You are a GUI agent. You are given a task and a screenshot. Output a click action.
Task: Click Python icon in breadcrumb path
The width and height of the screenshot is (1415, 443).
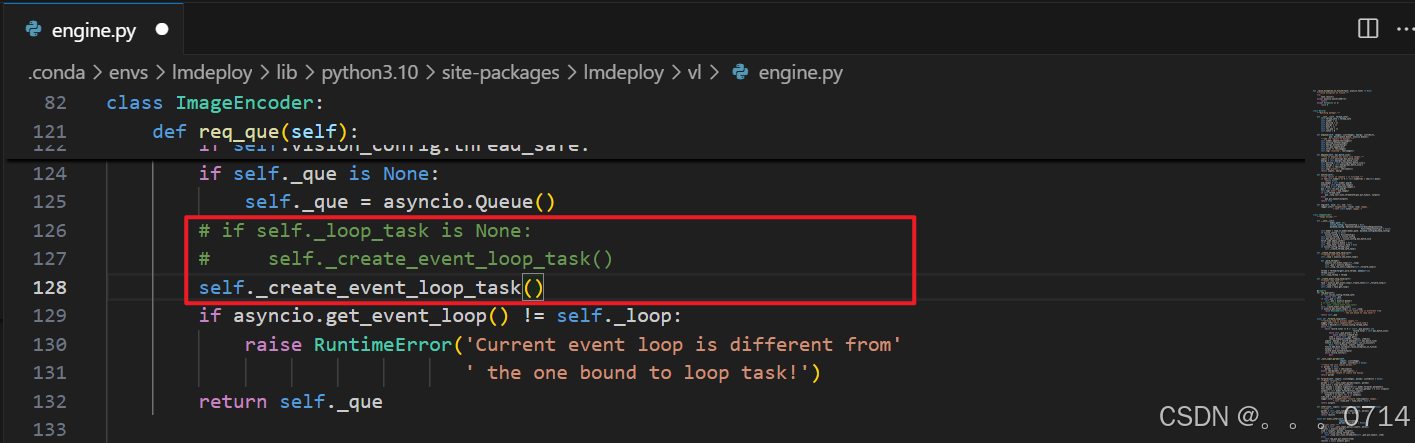(x=741, y=72)
